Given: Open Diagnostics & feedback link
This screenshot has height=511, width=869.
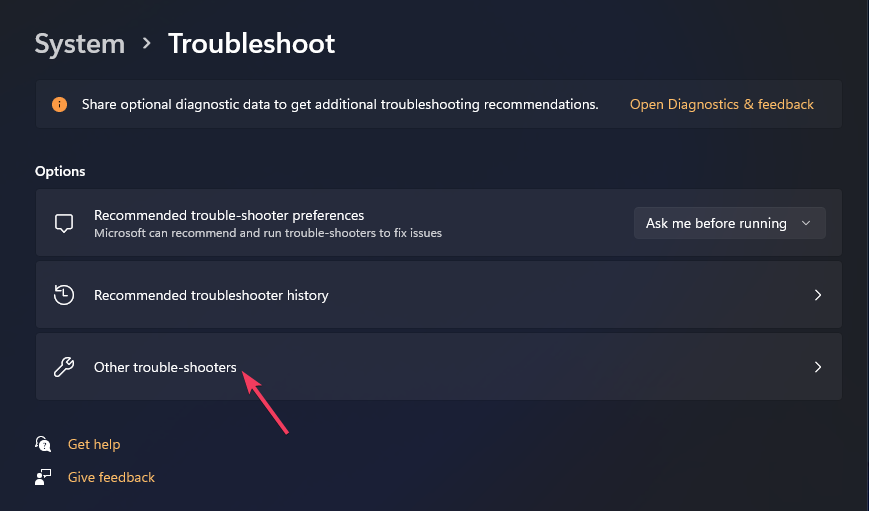Looking at the screenshot, I should click(722, 104).
